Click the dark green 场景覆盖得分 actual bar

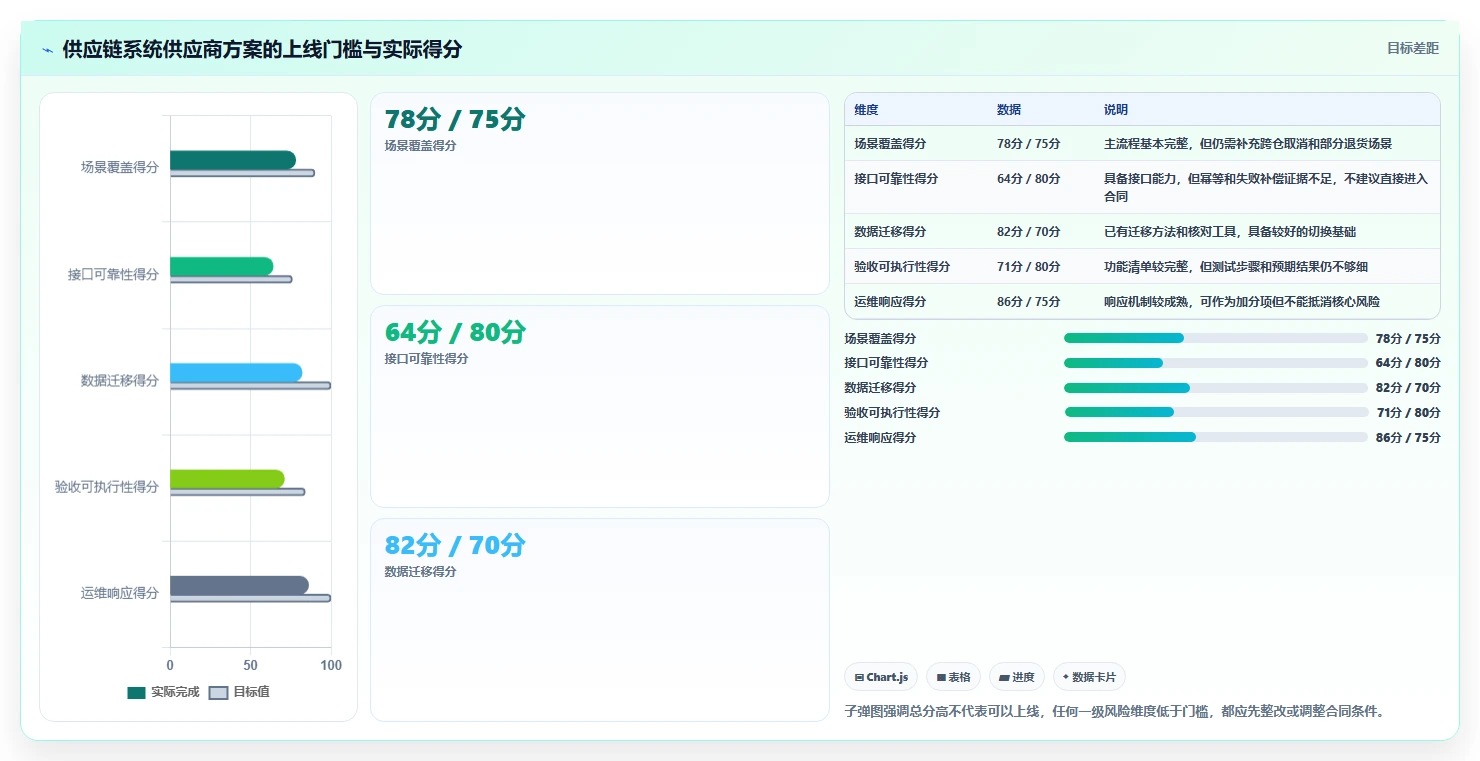[x=232, y=160]
